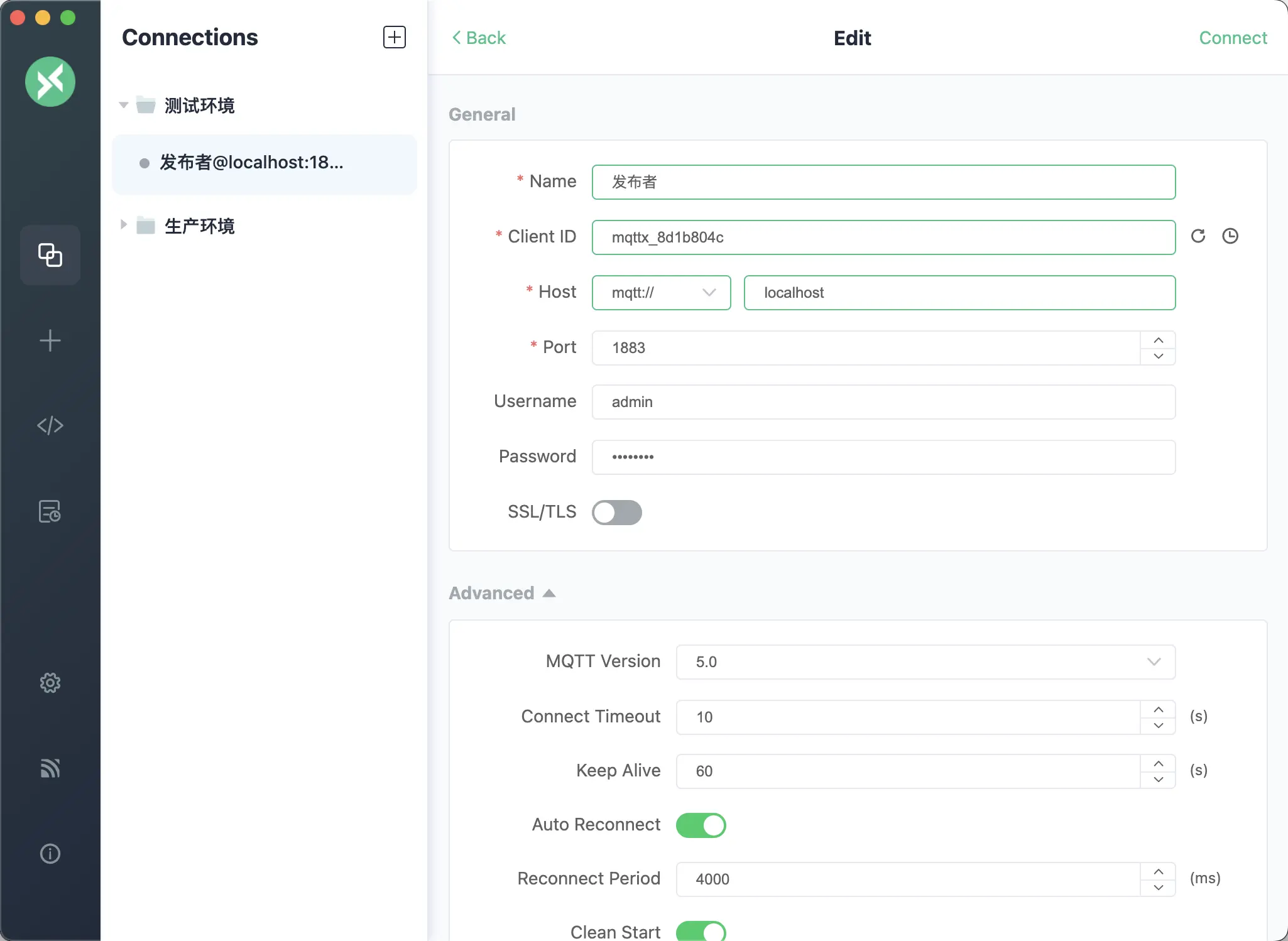1288x941 pixels.
Task: Open the Connections page in sidebar
Action: point(50,255)
